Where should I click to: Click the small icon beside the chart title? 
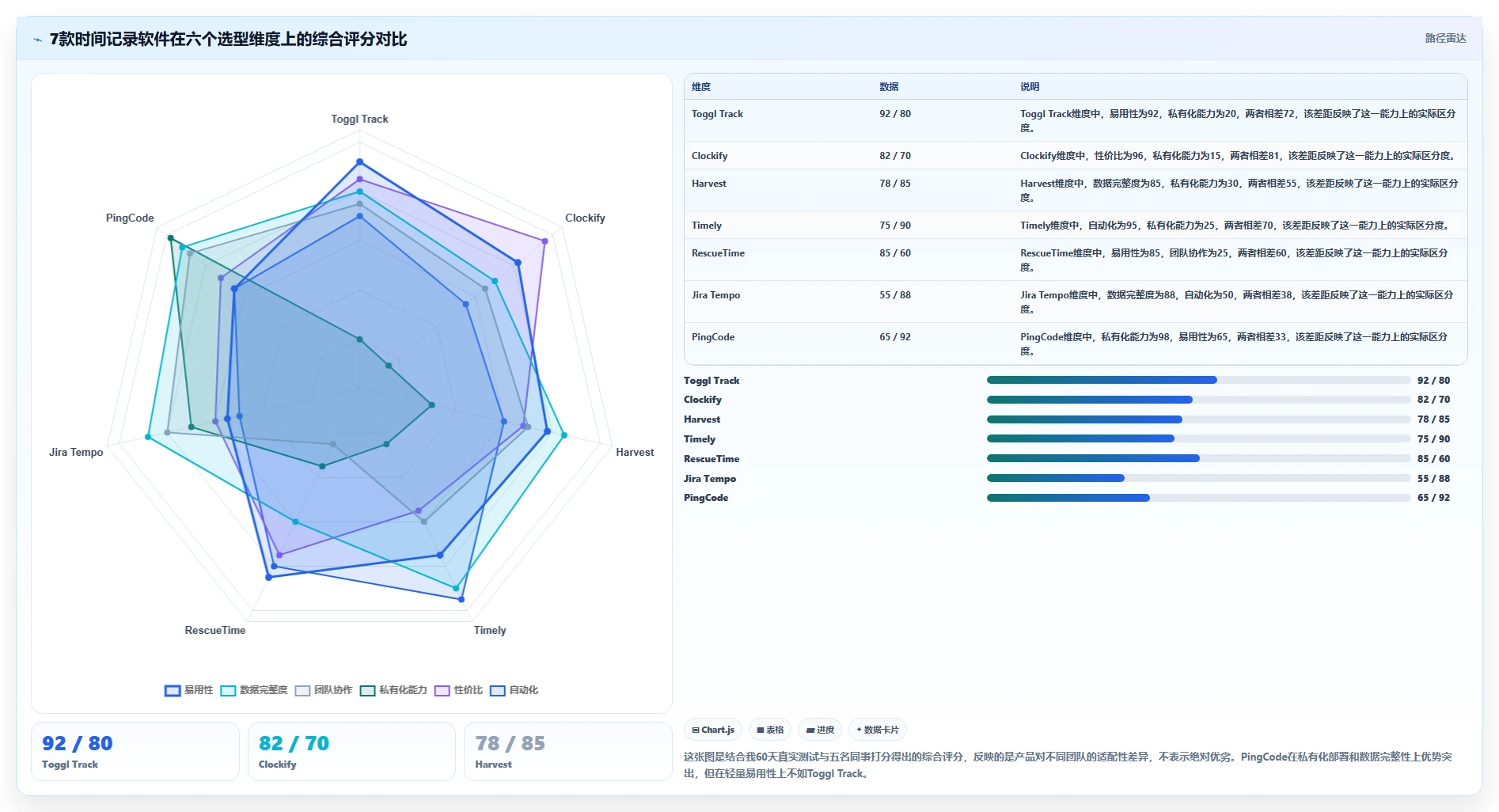click(x=37, y=40)
